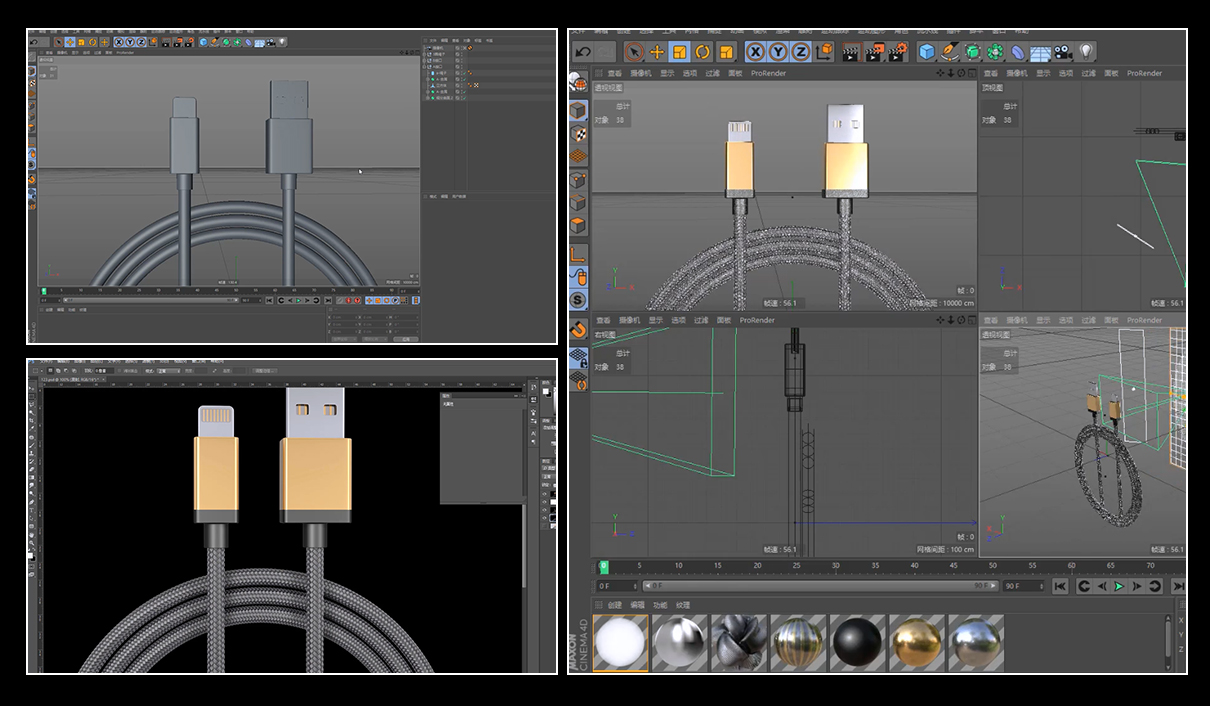Screen dimensions: 1210x706
Task: Click coordinate system icon in large Cinema 4D window
Action: click(x=824, y=51)
